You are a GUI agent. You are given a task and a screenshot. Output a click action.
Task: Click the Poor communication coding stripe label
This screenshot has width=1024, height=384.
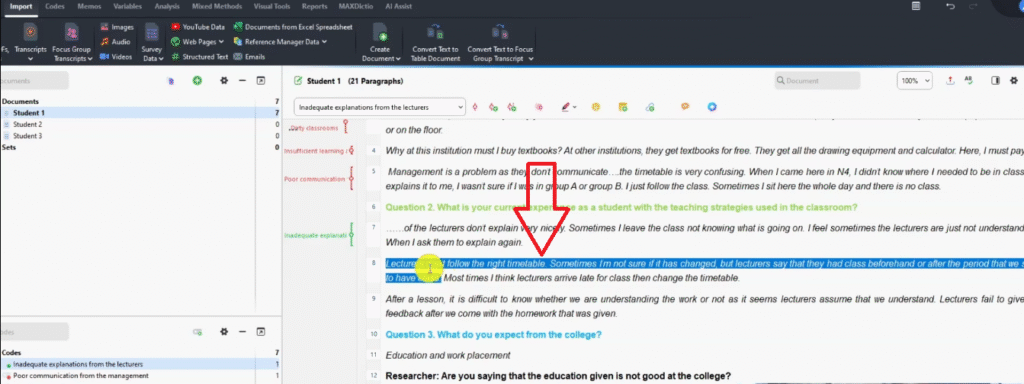[x=314, y=179]
